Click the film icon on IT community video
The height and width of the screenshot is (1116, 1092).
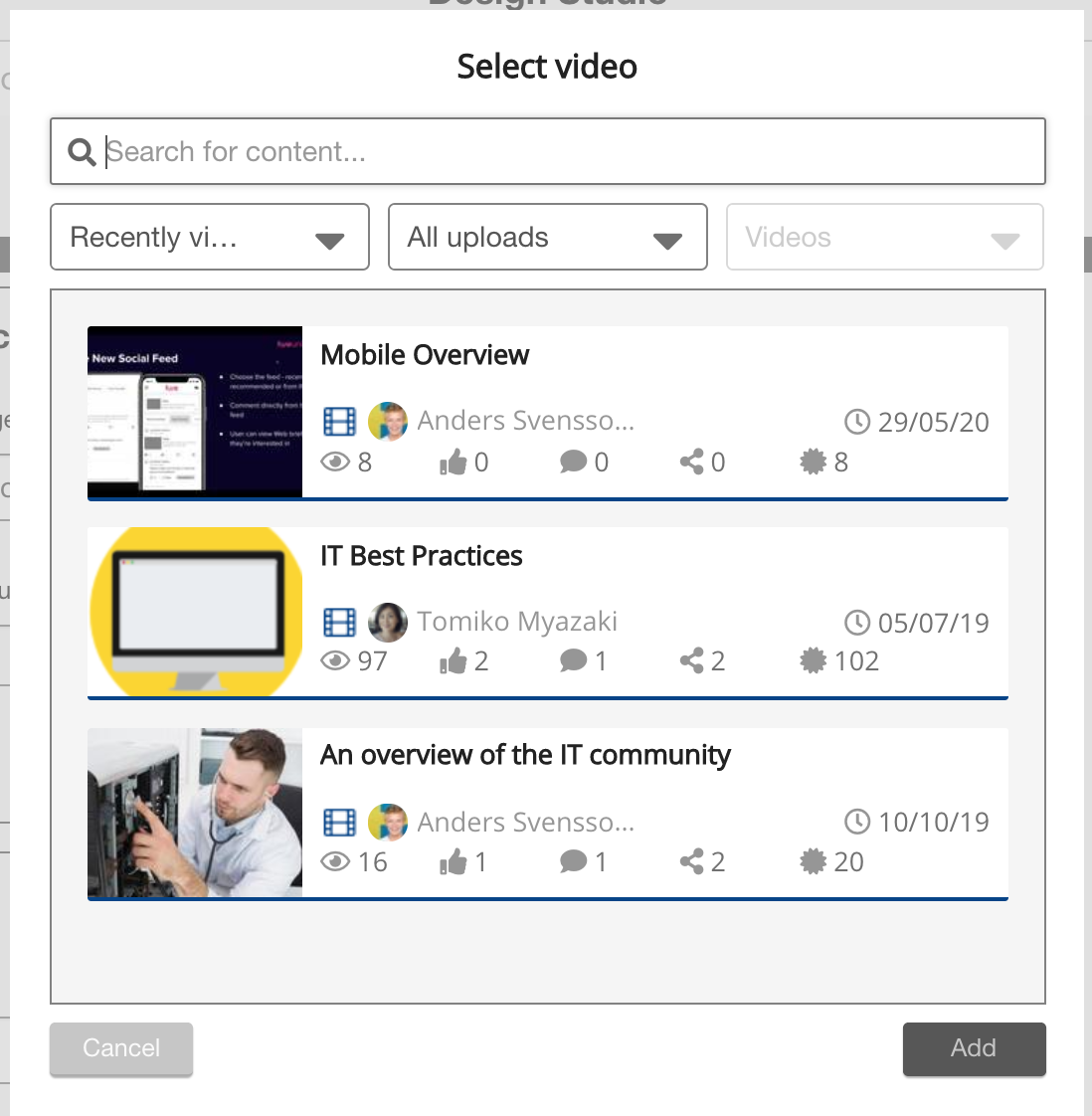tap(339, 823)
